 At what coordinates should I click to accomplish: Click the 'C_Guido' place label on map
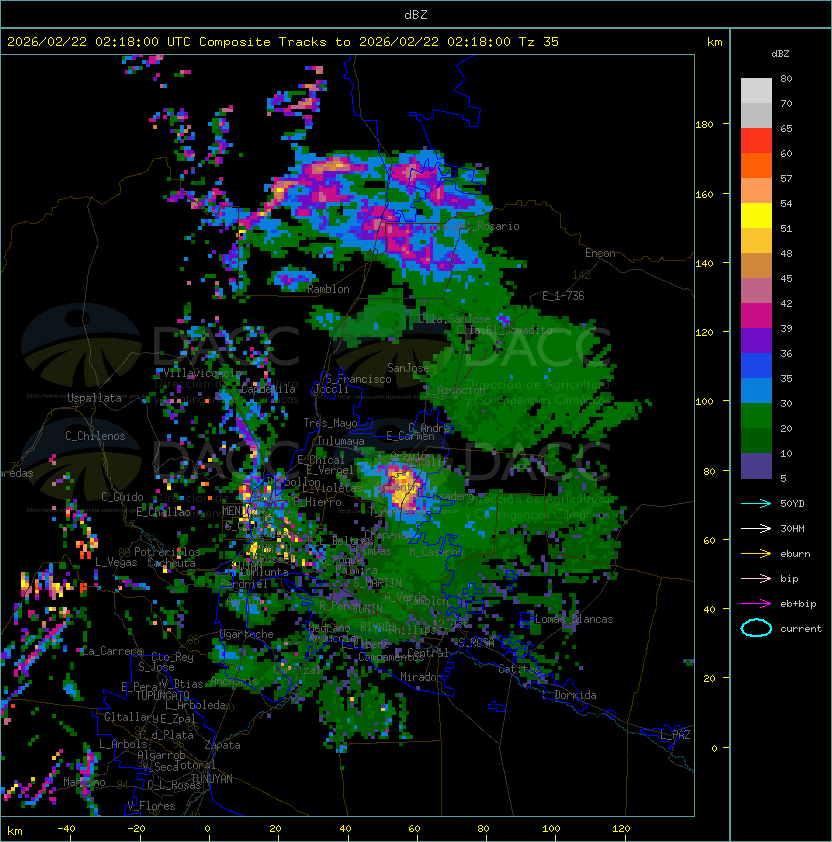coord(122,497)
